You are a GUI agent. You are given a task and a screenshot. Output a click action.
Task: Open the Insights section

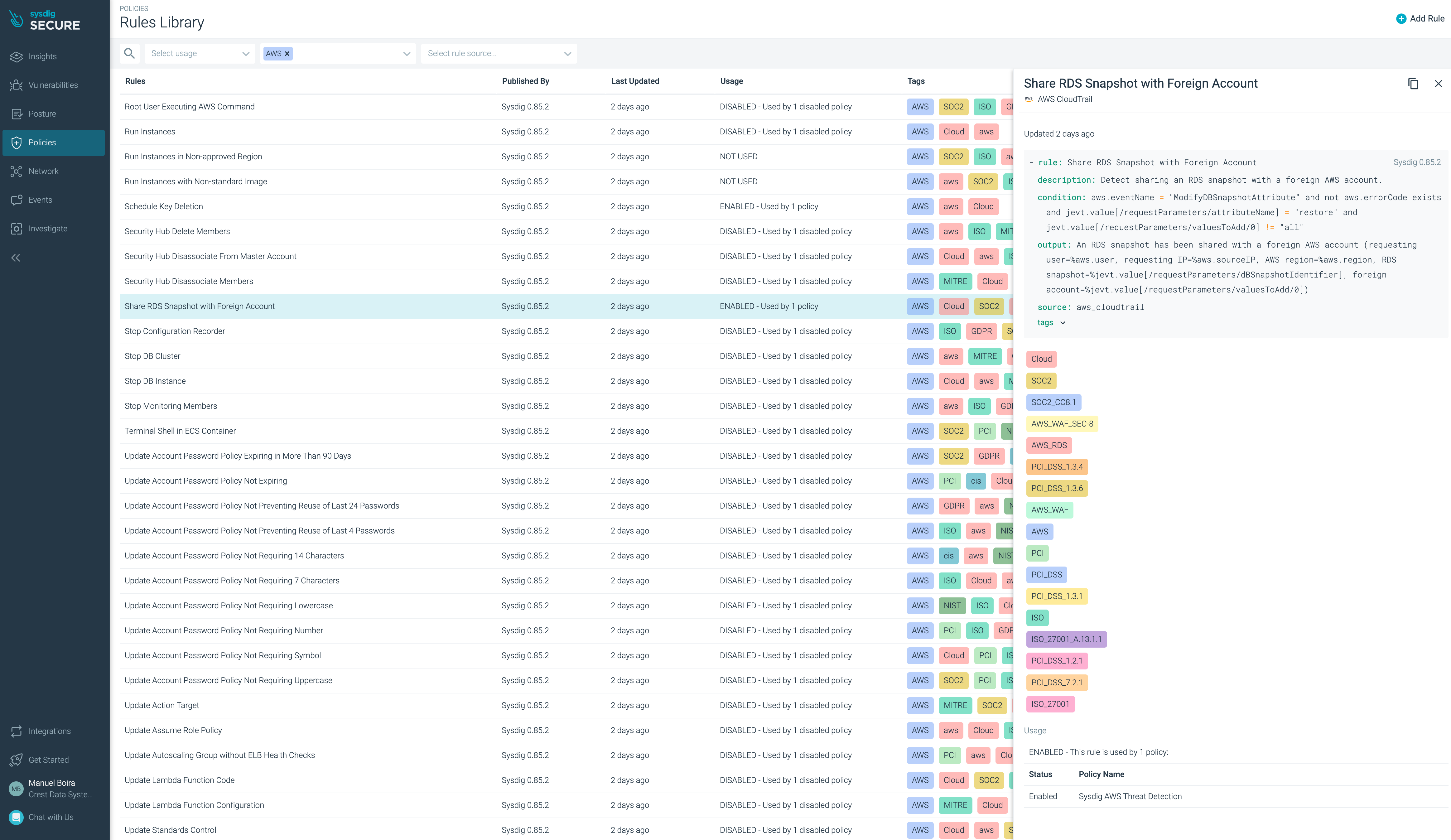click(43, 56)
